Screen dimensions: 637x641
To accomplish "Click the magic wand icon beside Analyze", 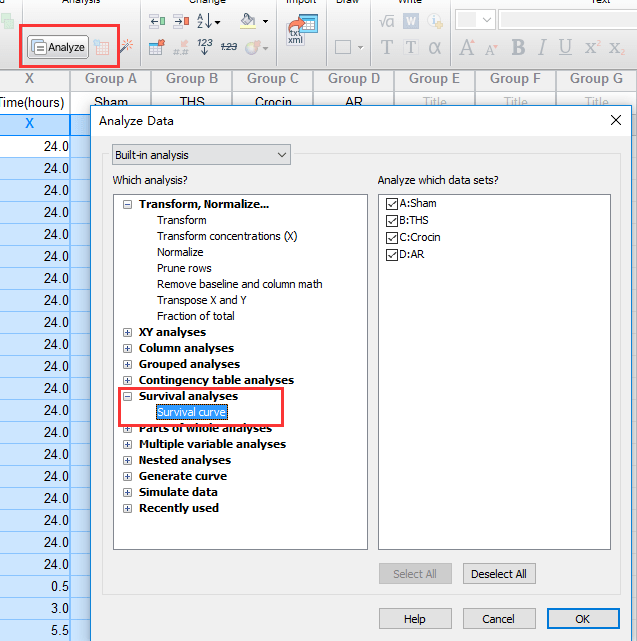I will coord(126,47).
